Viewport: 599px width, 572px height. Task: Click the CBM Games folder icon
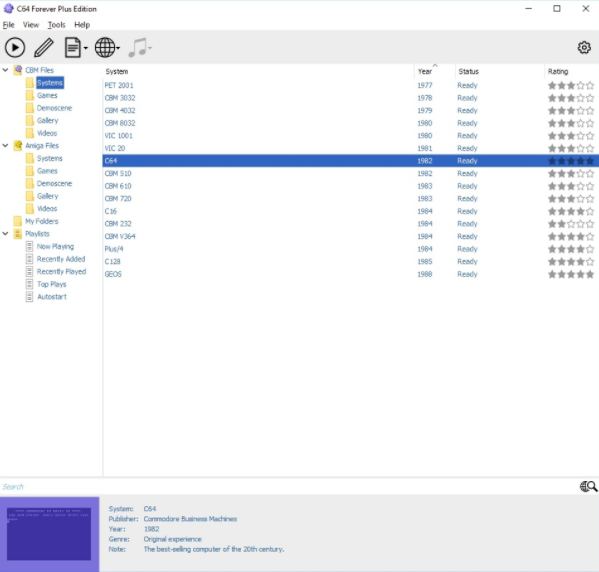coord(30,95)
